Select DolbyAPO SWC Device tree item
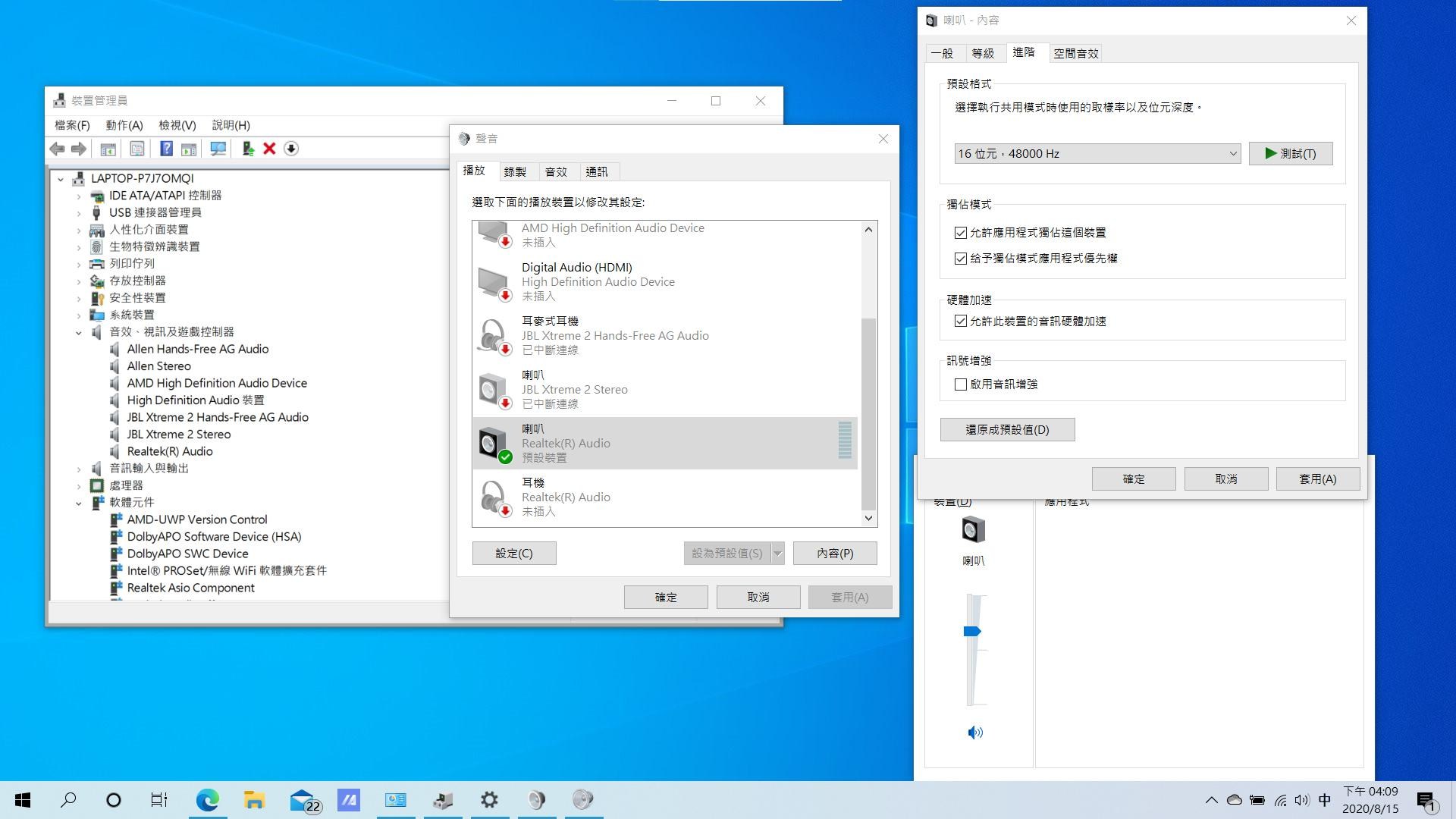This screenshot has height=819, width=1456. coord(187,554)
